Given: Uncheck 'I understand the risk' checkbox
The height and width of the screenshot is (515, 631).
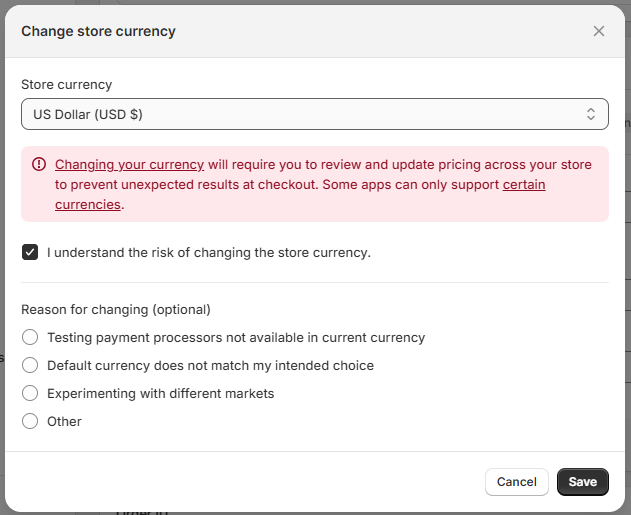Looking at the screenshot, I should (30, 252).
